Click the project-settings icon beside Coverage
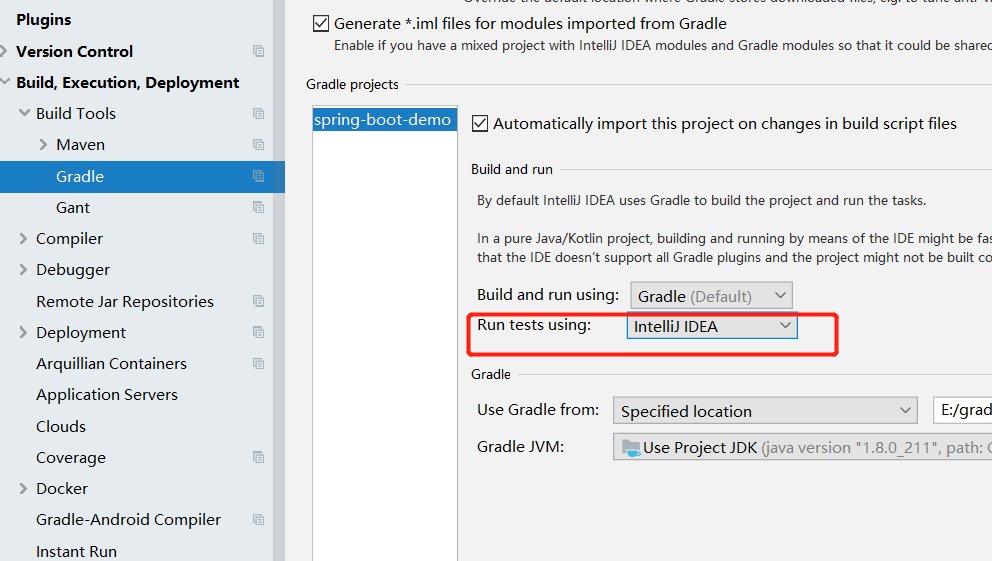The height and width of the screenshot is (561, 992). pyautogui.click(x=258, y=457)
